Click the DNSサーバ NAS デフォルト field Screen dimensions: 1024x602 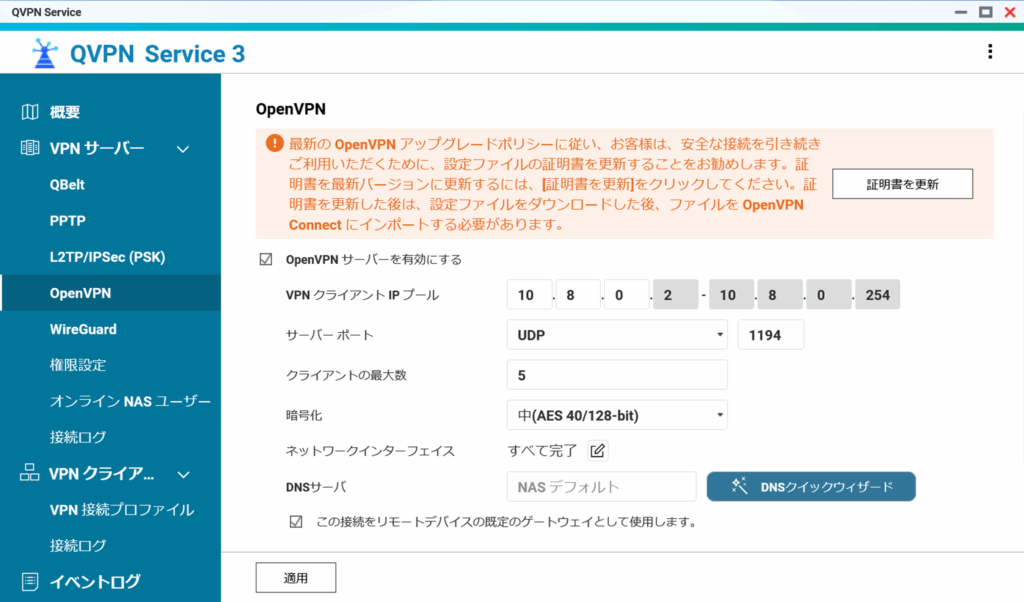[x=601, y=487]
